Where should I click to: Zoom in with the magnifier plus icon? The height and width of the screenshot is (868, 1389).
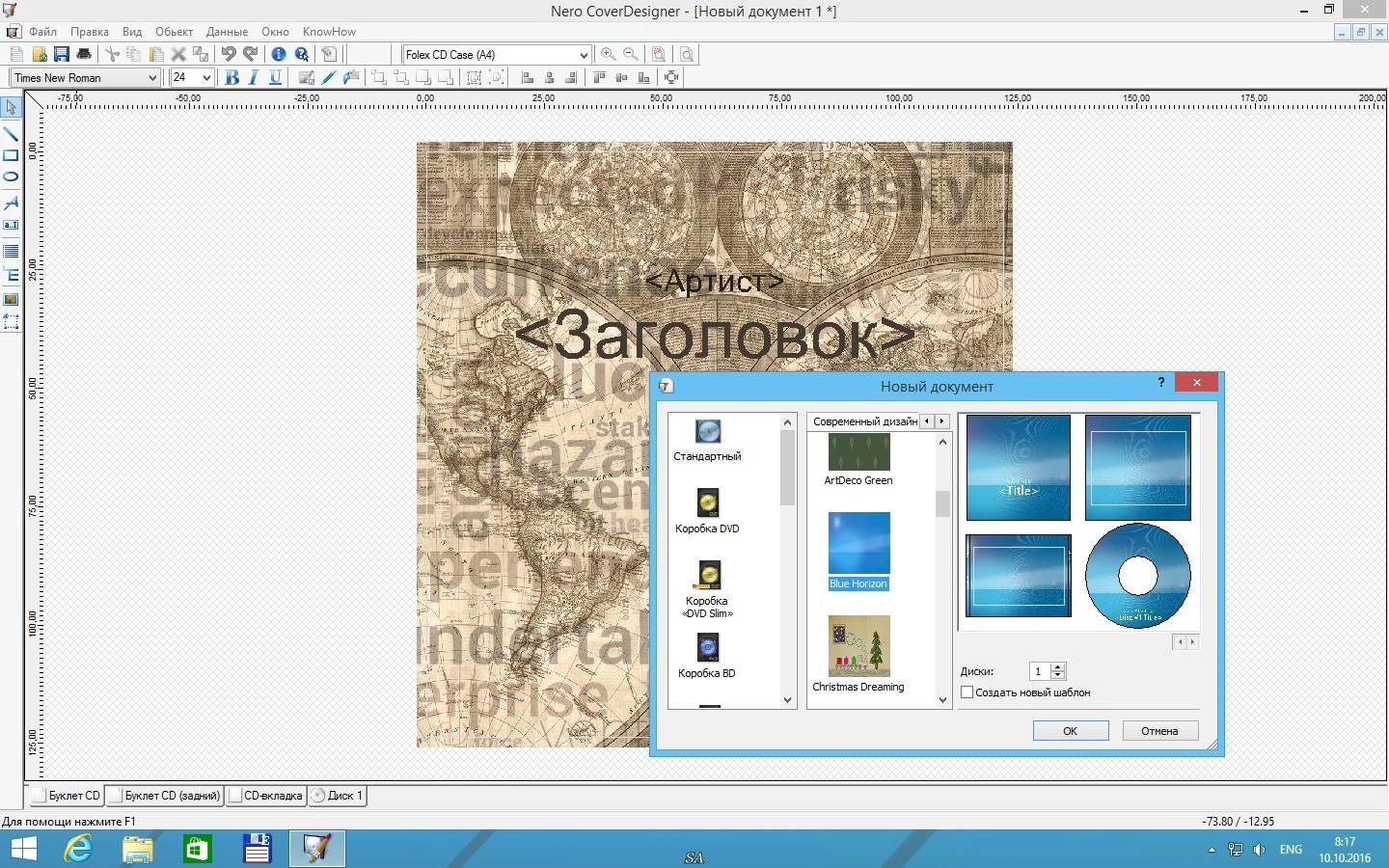point(608,54)
